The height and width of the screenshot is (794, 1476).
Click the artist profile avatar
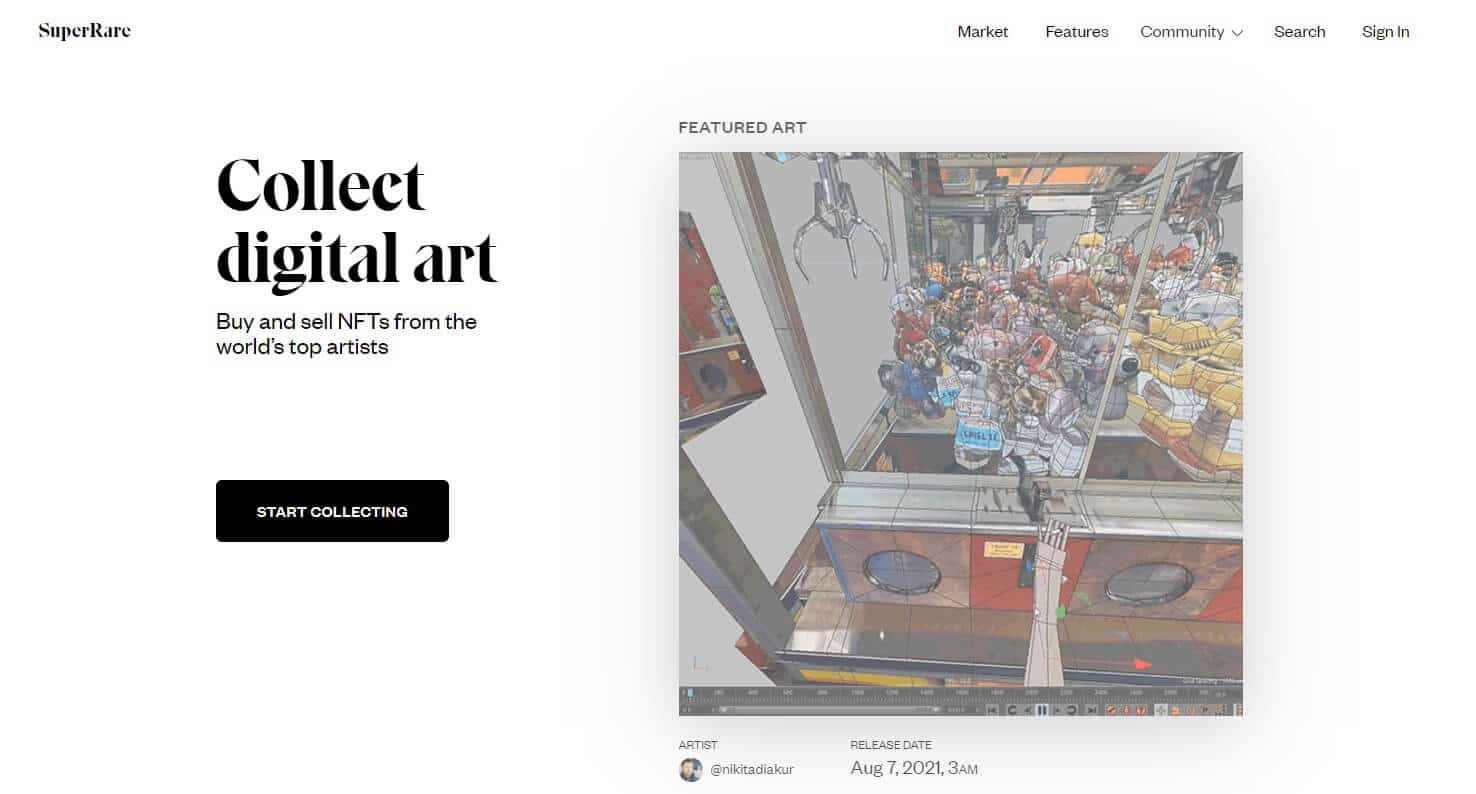(691, 769)
